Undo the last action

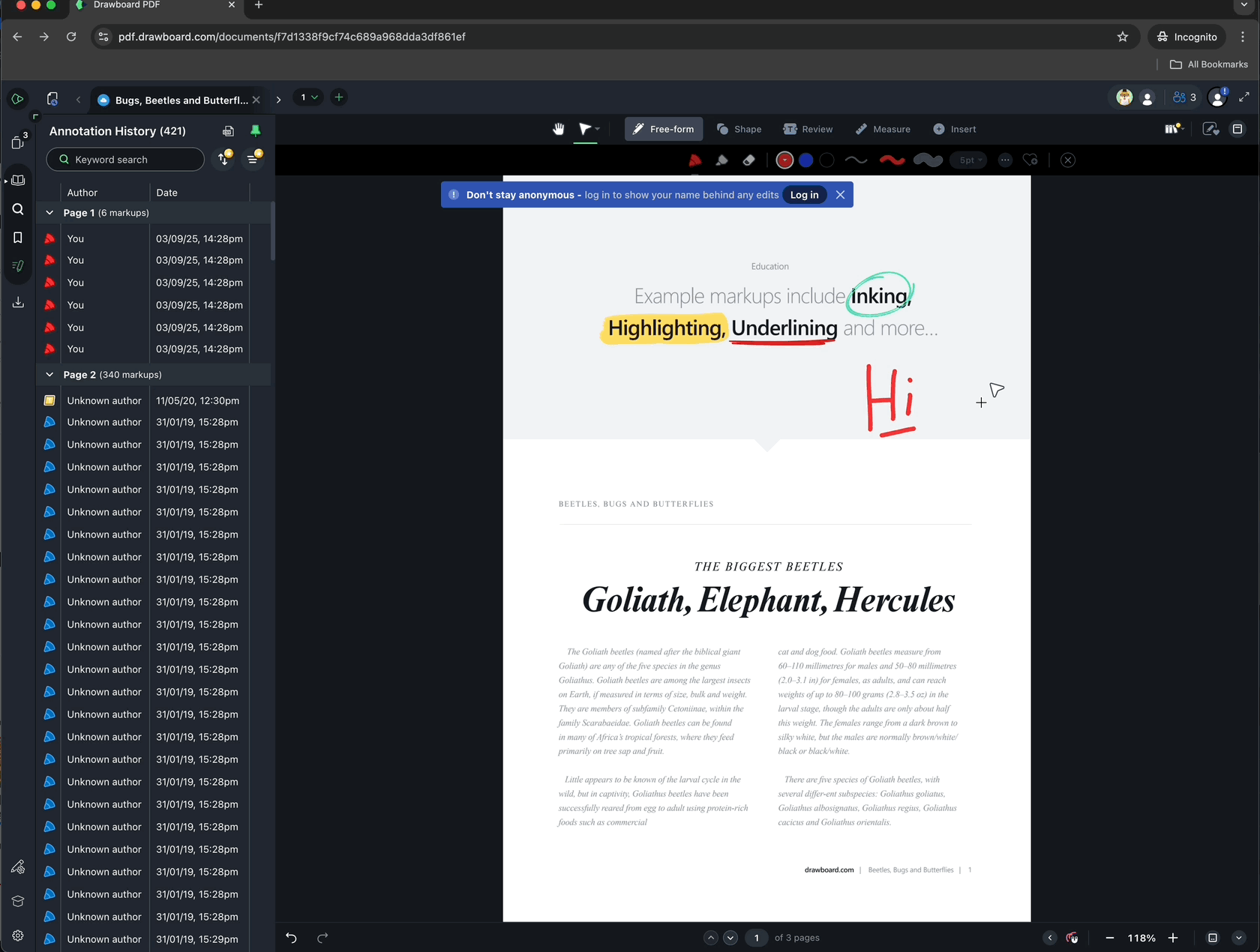pos(292,938)
